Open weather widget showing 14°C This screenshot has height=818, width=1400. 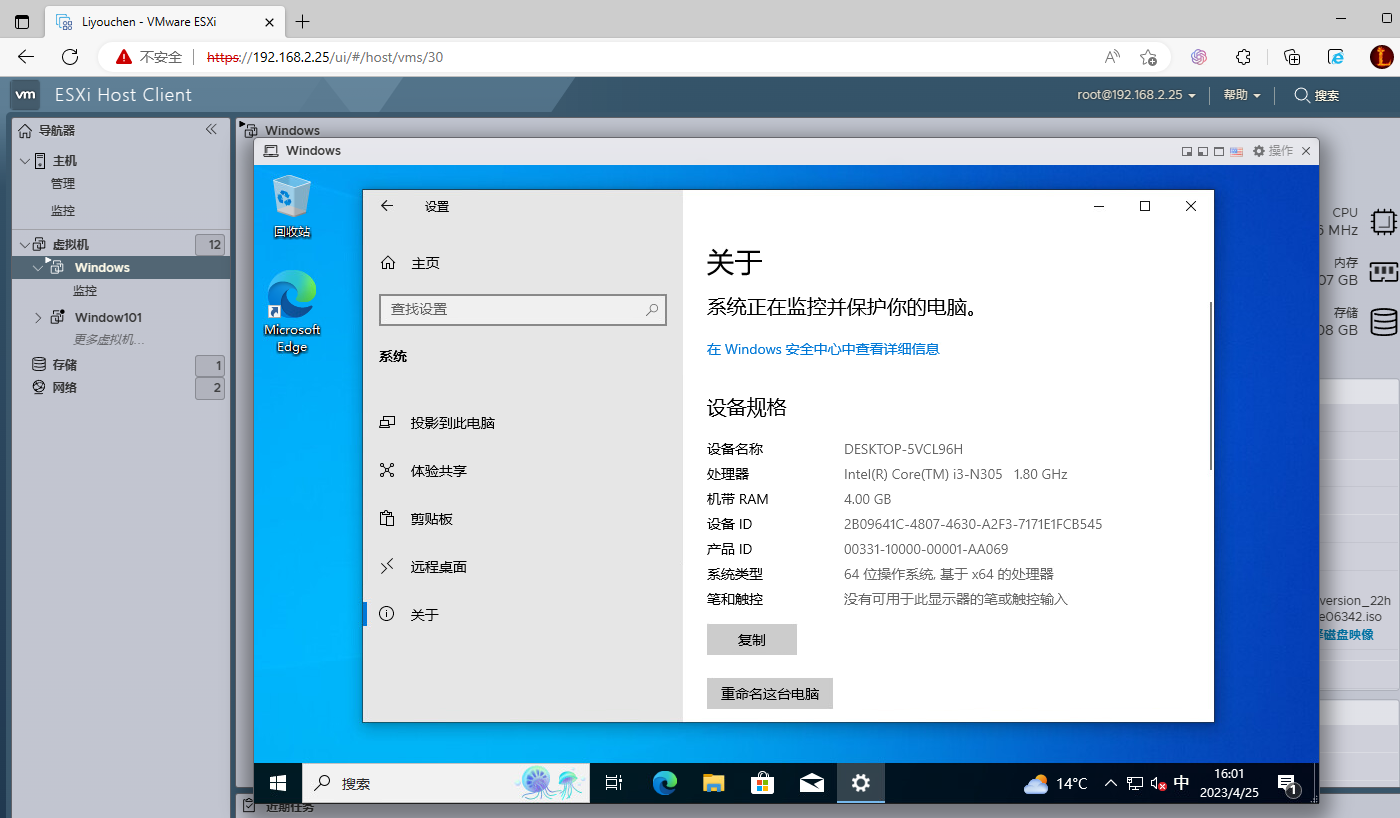pyautogui.click(x=1056, y=783)
